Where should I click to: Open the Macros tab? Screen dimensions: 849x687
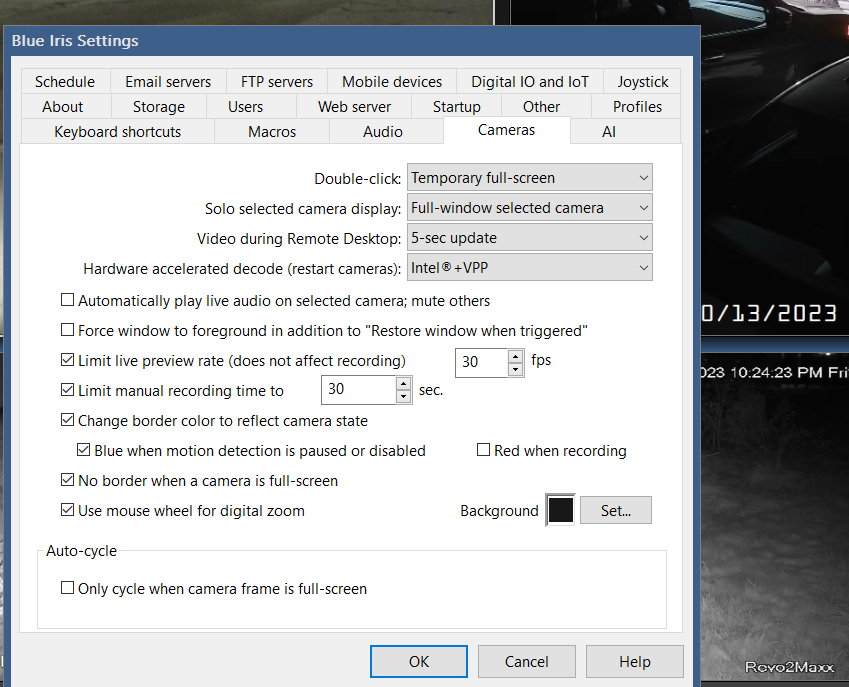click(x=272, y=132)
